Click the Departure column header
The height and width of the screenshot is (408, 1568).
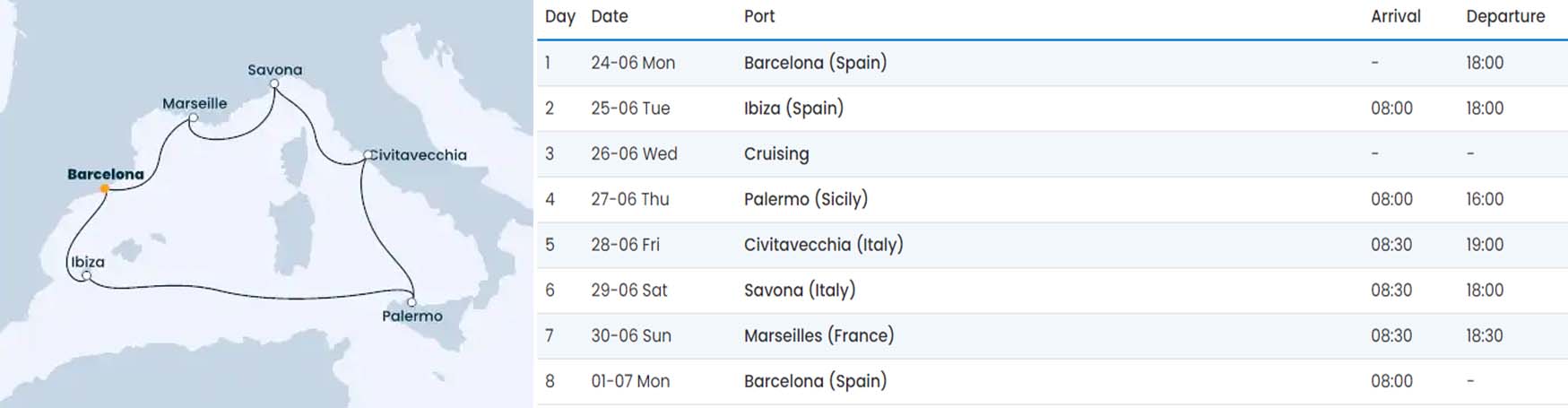point(1505,16)
